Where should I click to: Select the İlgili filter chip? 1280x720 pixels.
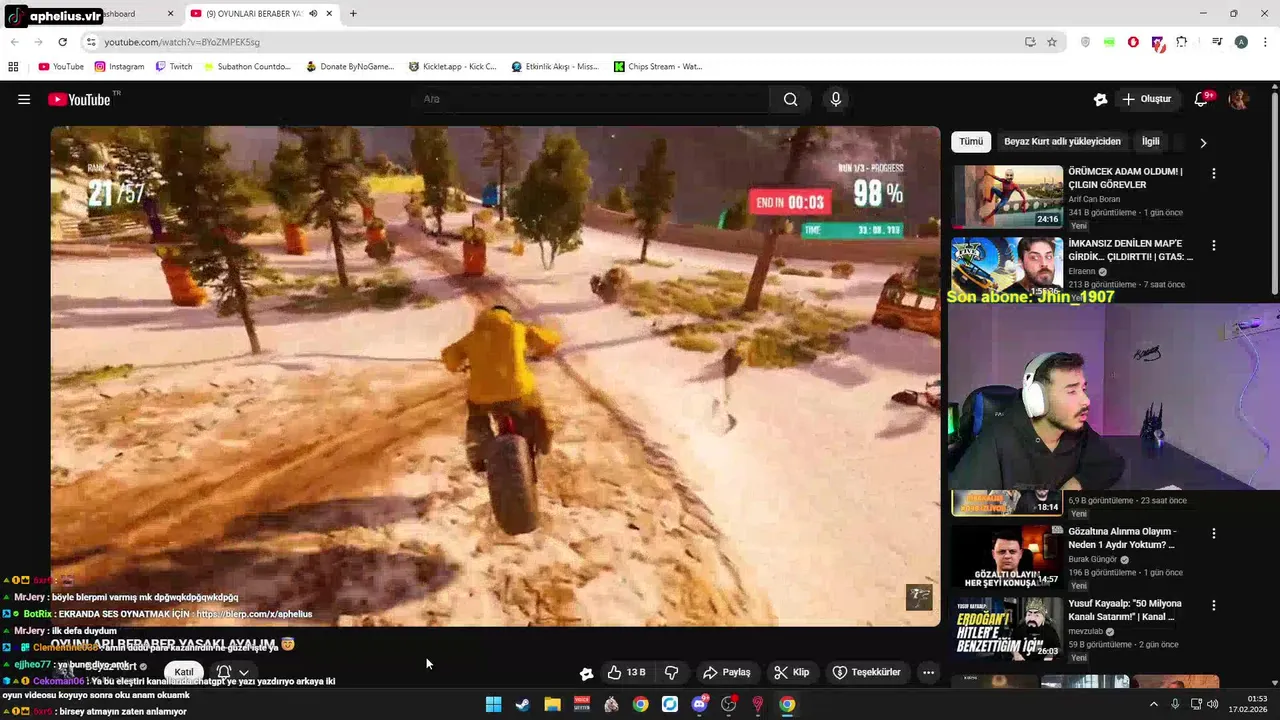1150,142
